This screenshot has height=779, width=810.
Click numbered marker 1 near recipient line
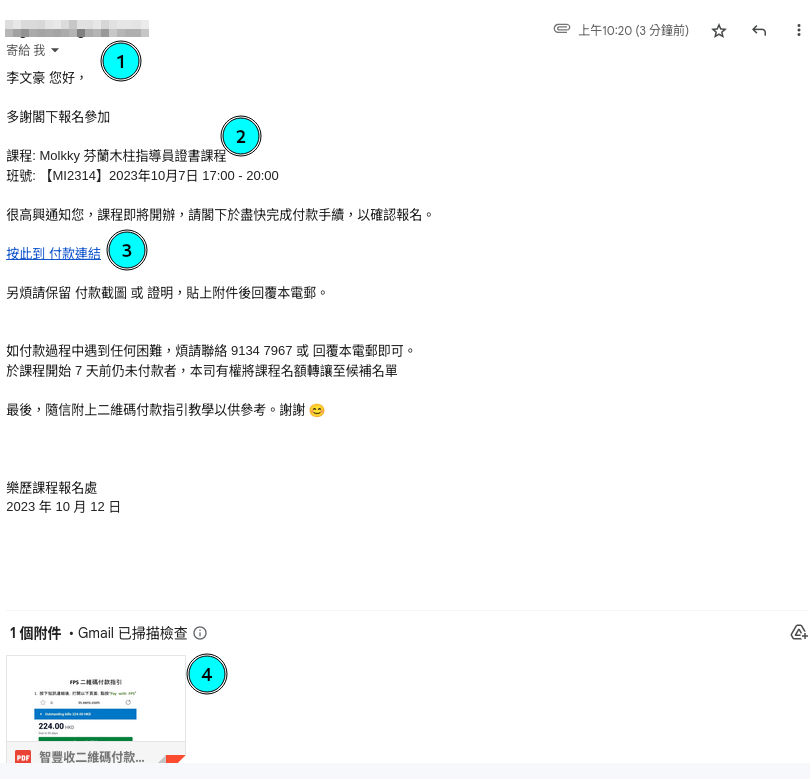click(x=121, y=62)
